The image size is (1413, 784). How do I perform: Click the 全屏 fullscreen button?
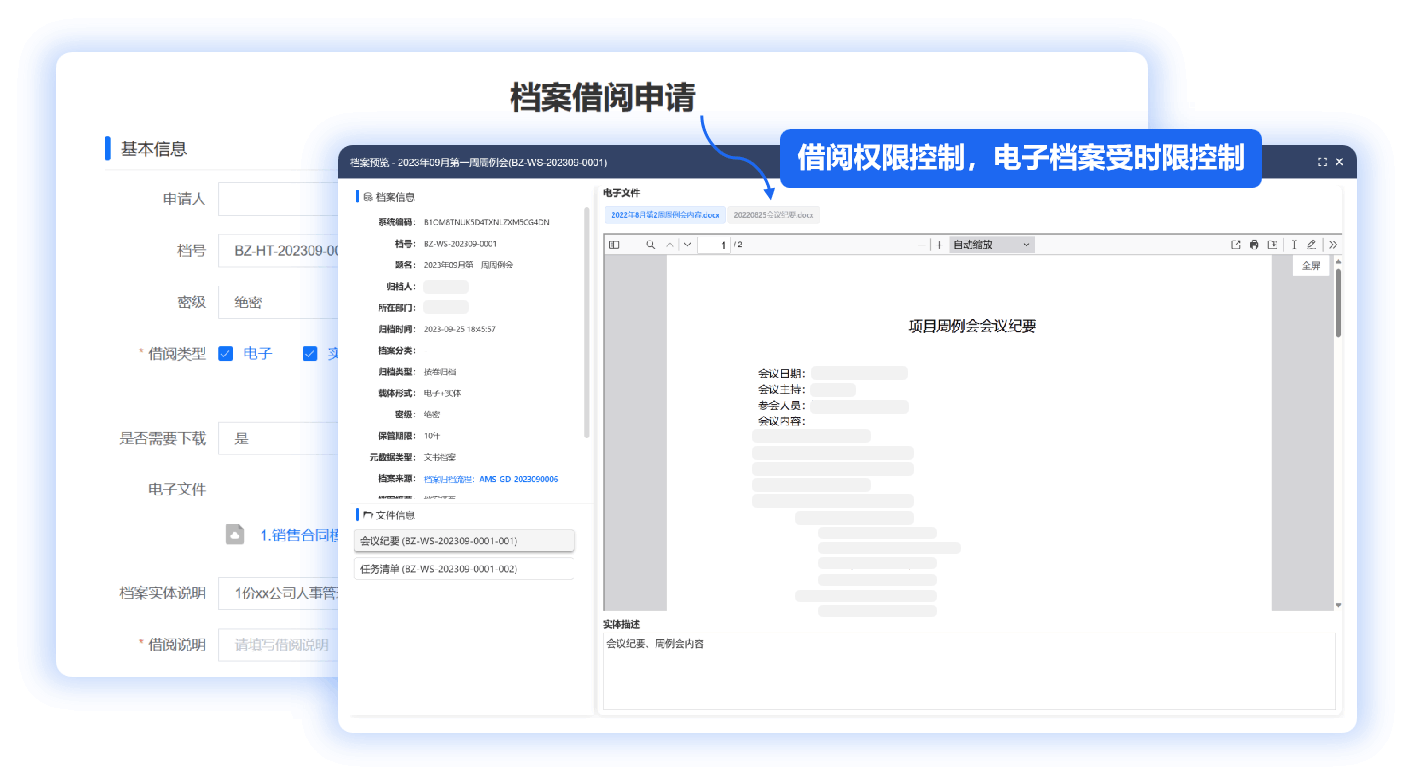(x=1311, y=266)
